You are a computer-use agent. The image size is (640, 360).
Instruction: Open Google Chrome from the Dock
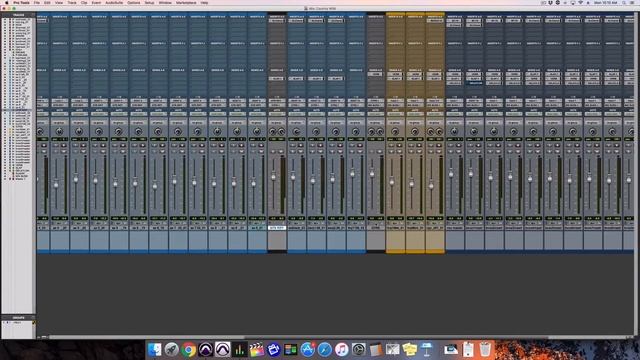tap(189, 349)
